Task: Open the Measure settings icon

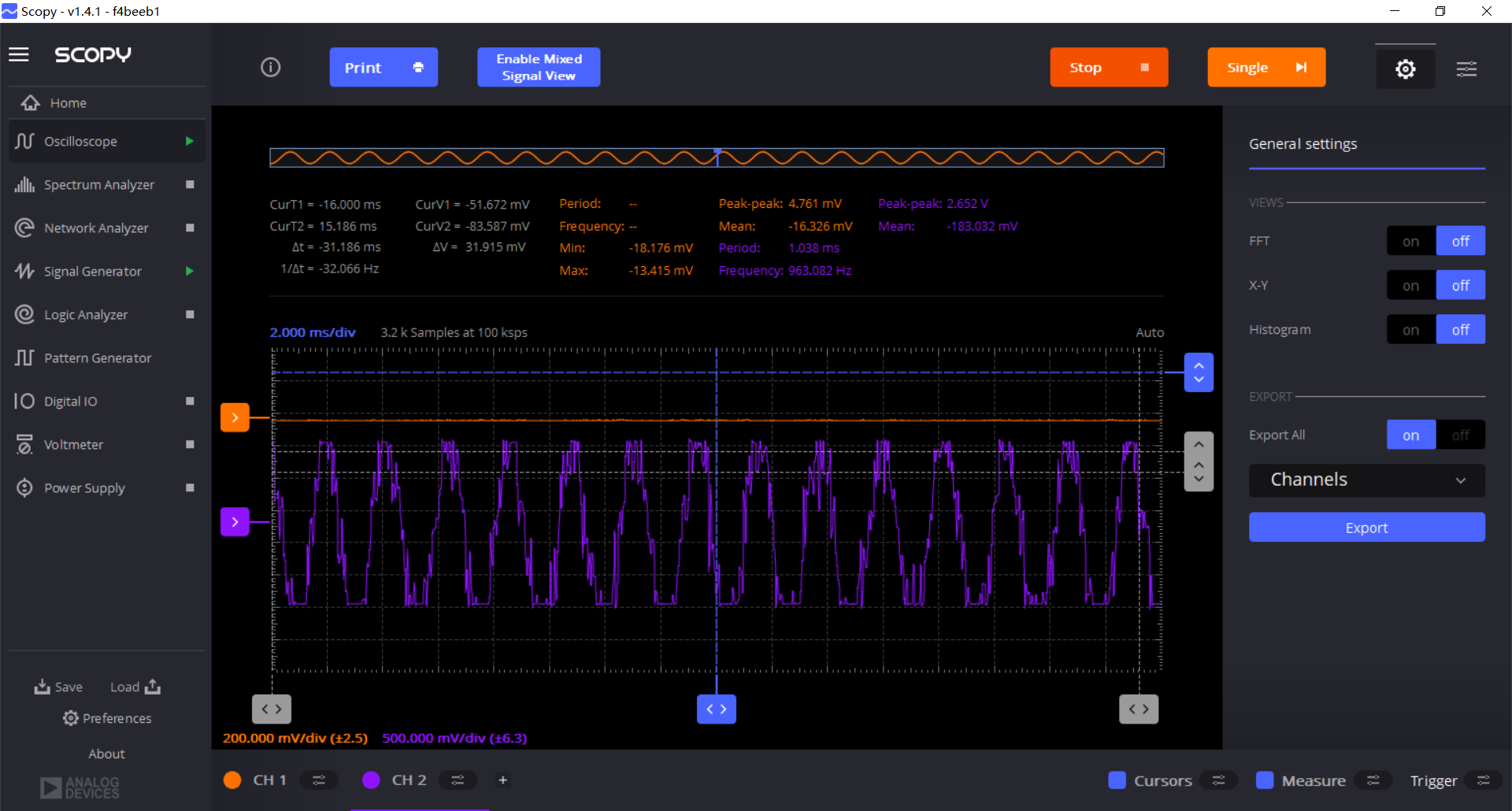Action: click(x=1373, y=780)
